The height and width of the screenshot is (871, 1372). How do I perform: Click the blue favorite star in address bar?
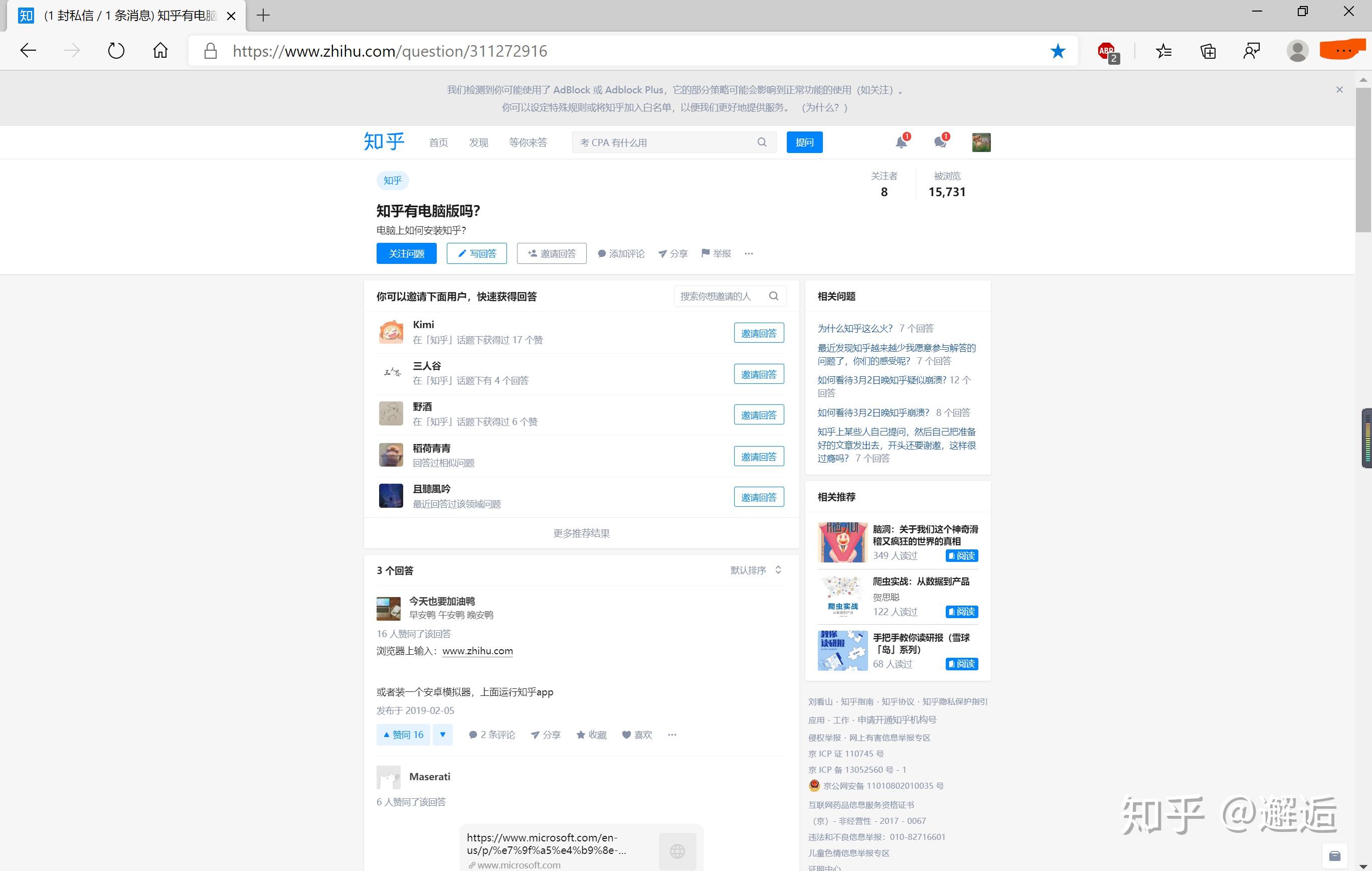point(1058,51)
